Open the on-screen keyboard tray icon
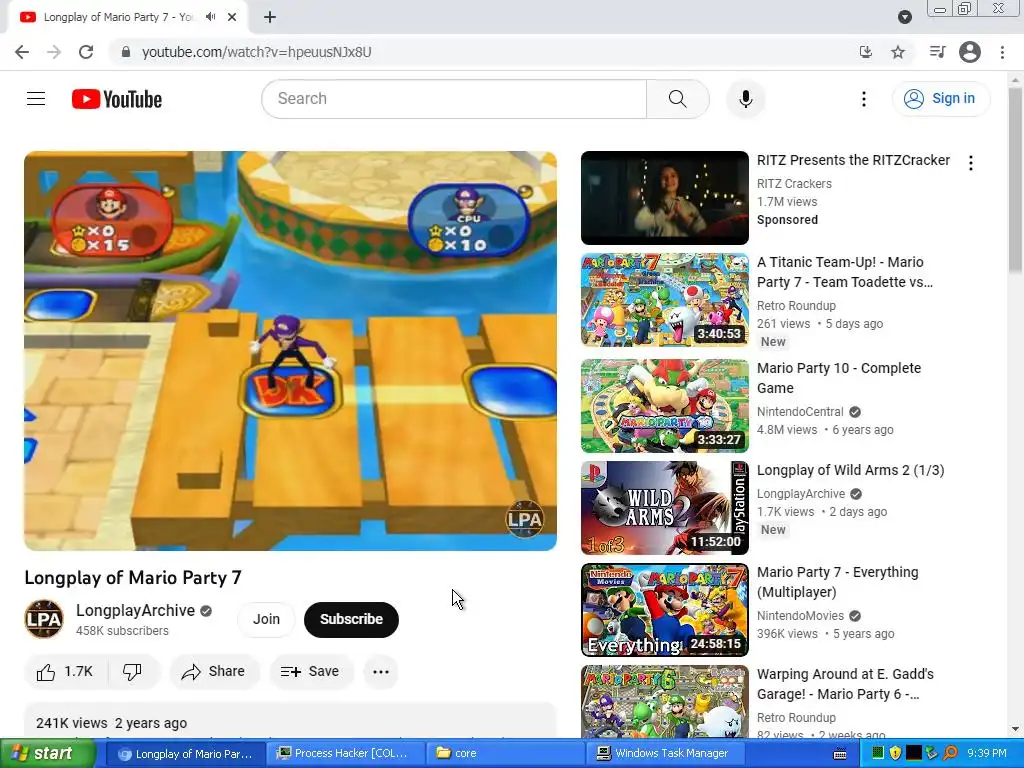Viewport: 1024px width, 768px height. (840, 754)
